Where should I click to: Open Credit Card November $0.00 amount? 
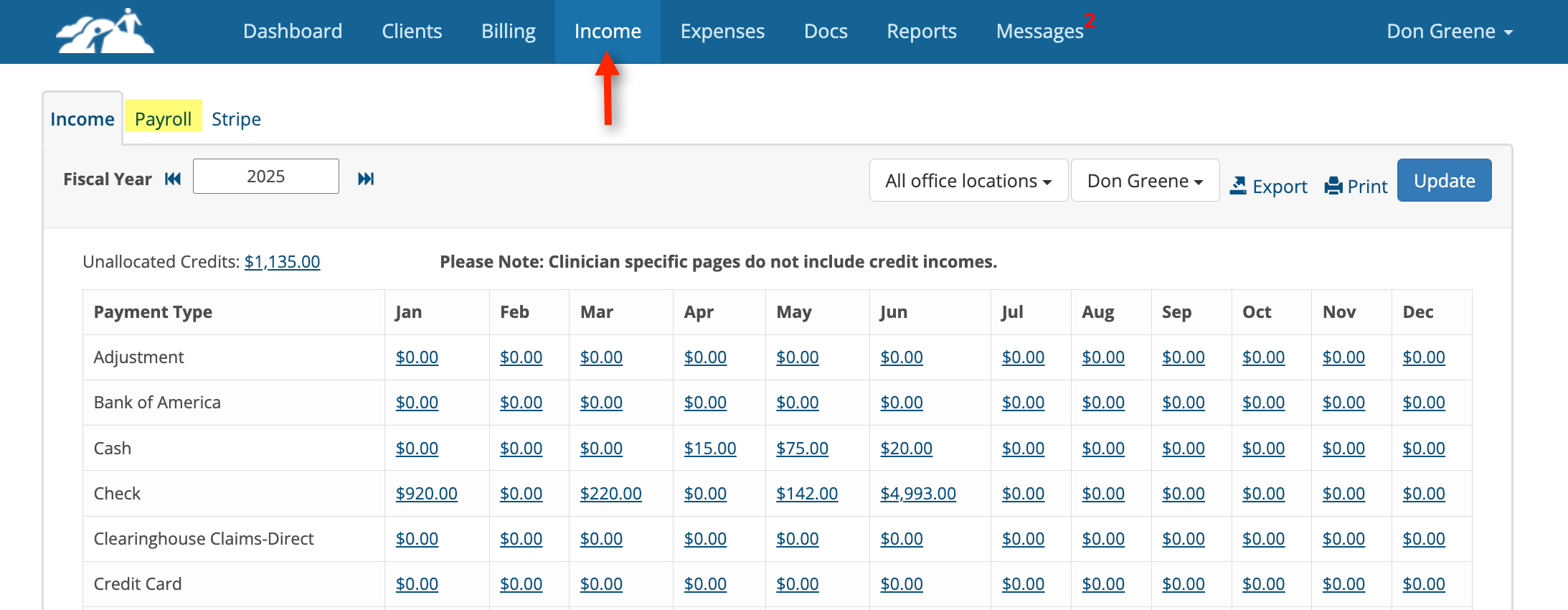[1343, 584]
